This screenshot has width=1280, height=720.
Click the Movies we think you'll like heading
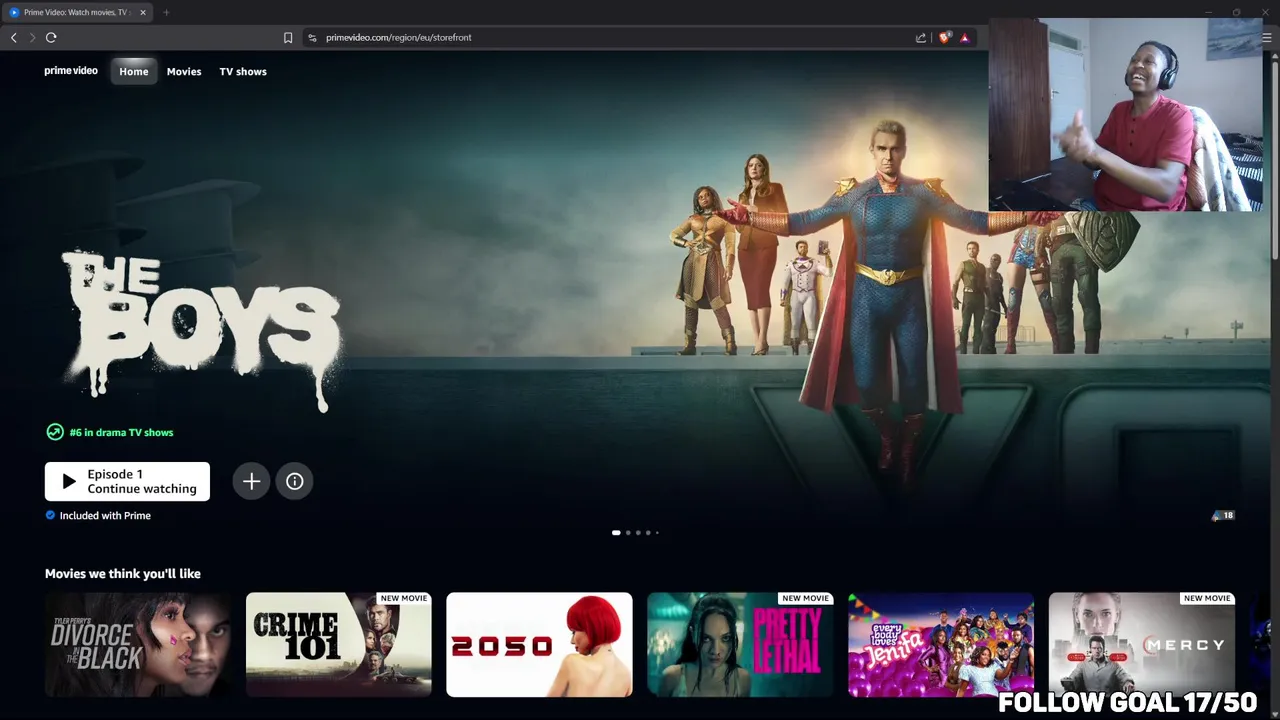(x=123, y=573)
